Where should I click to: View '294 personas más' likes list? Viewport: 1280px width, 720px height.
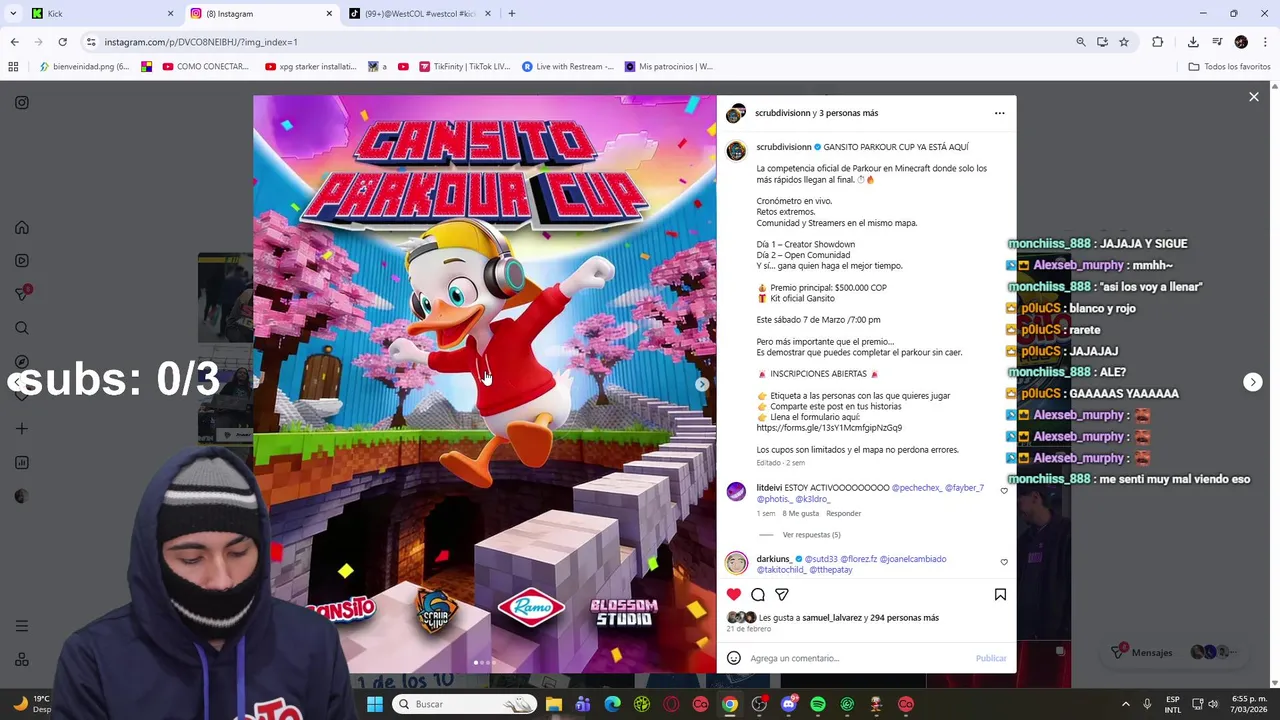(904, 618)
